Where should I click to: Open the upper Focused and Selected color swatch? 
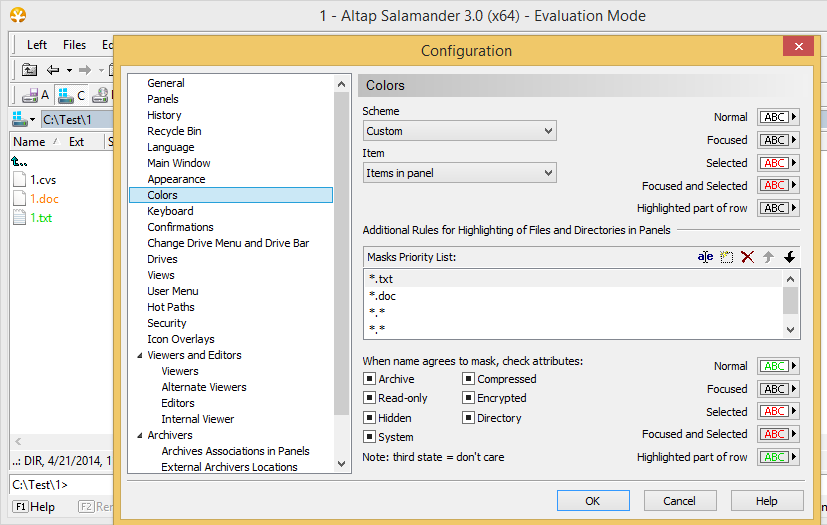778,185
